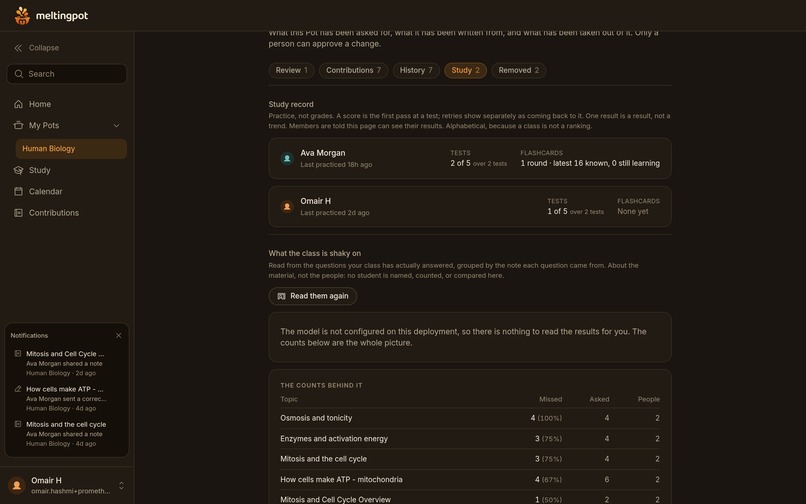Viewport: 806px width, 504px height.
Task: Open the Human Biology pot
Action: pyautogui.click(x=71, y=149)
